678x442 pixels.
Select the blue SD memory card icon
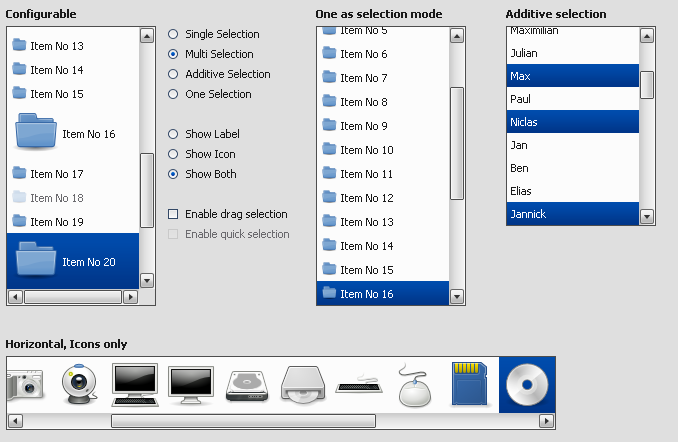pos(469,384)
